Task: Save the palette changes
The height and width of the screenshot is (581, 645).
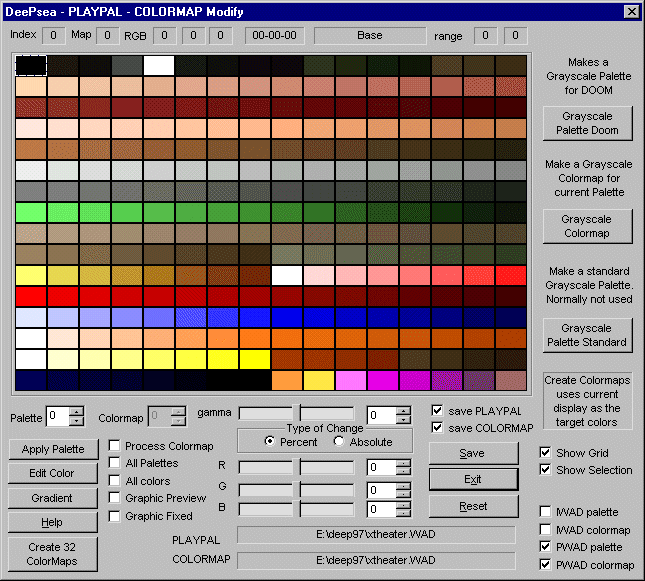Action: [473, 453]
